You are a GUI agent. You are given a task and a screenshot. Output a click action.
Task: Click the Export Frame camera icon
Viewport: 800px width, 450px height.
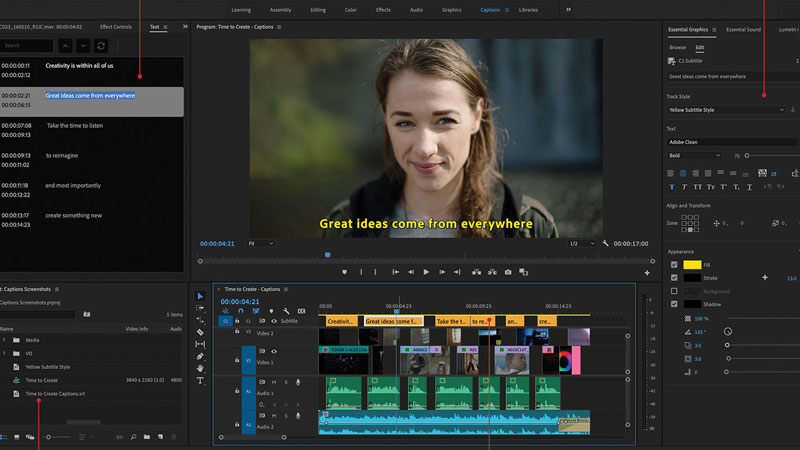click(x=508, y=272)
